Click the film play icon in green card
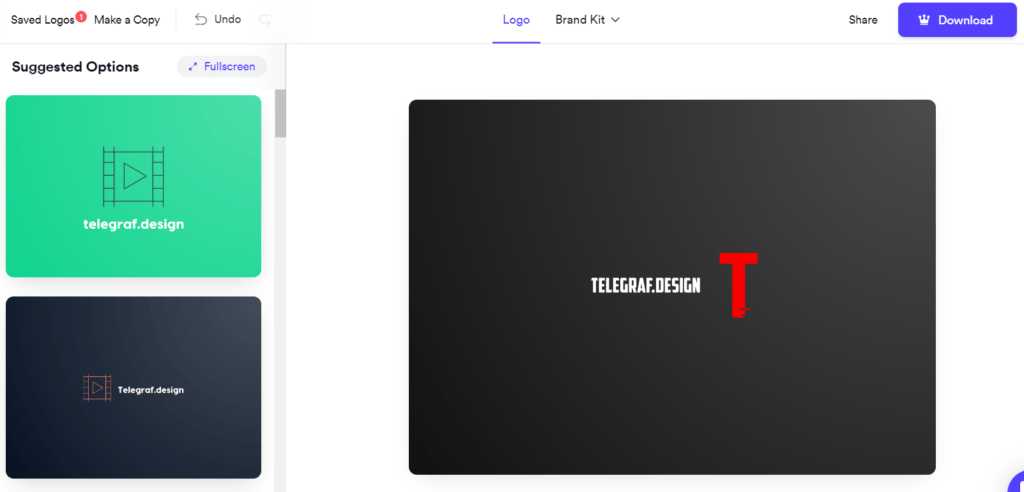 (133, 176)
